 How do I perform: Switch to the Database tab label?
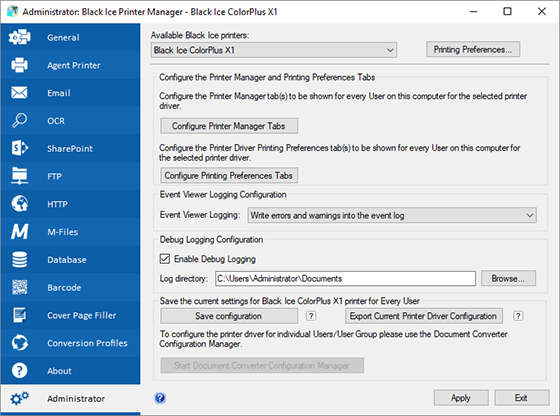coord(67,260)
